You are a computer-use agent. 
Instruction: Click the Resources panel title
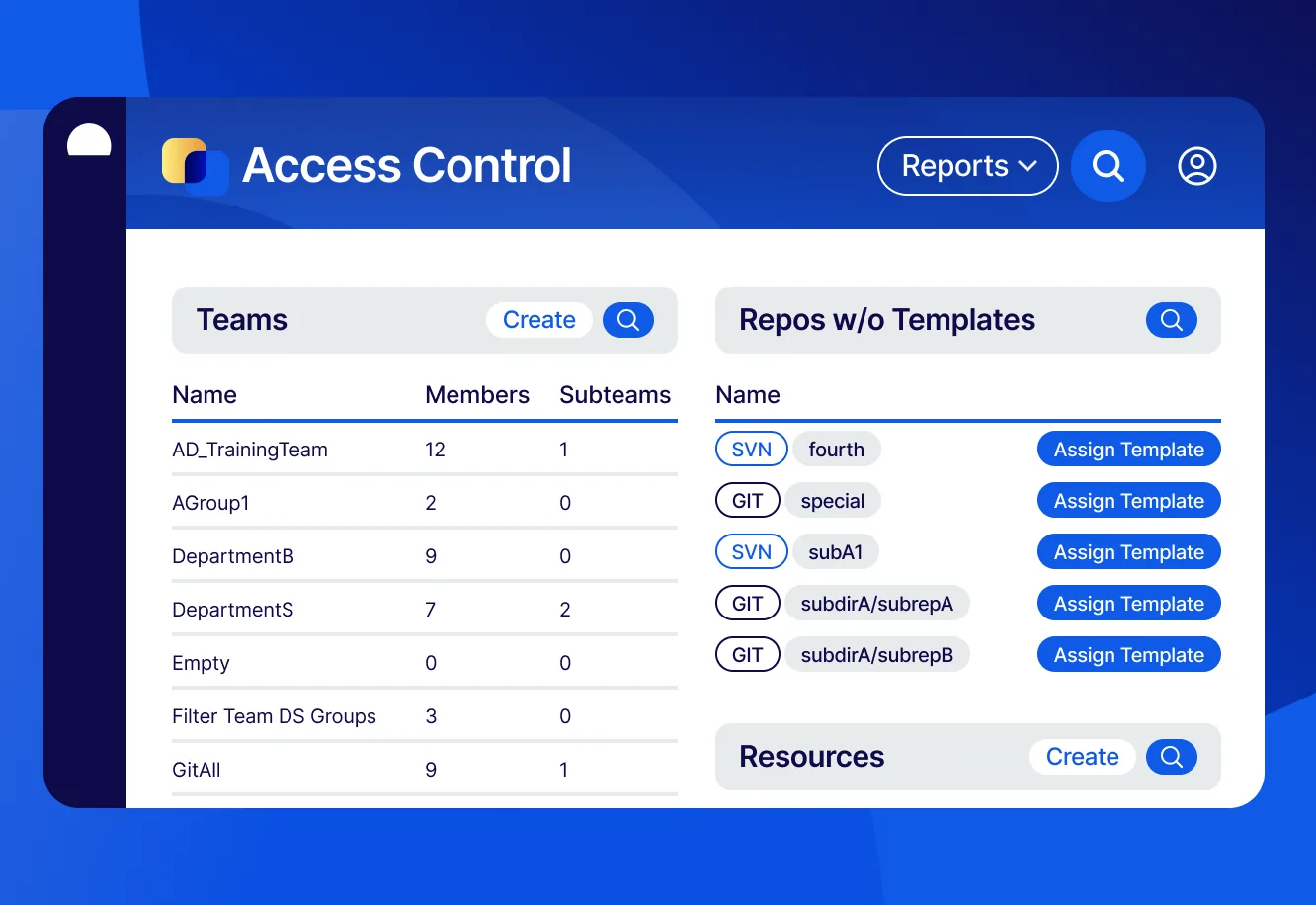coord(812,757)
